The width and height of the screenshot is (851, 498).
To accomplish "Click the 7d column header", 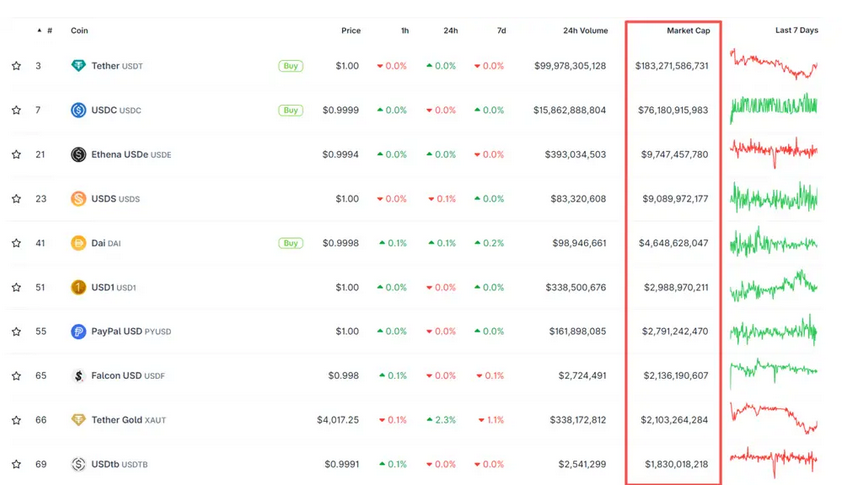I will [x=500, y=31].
